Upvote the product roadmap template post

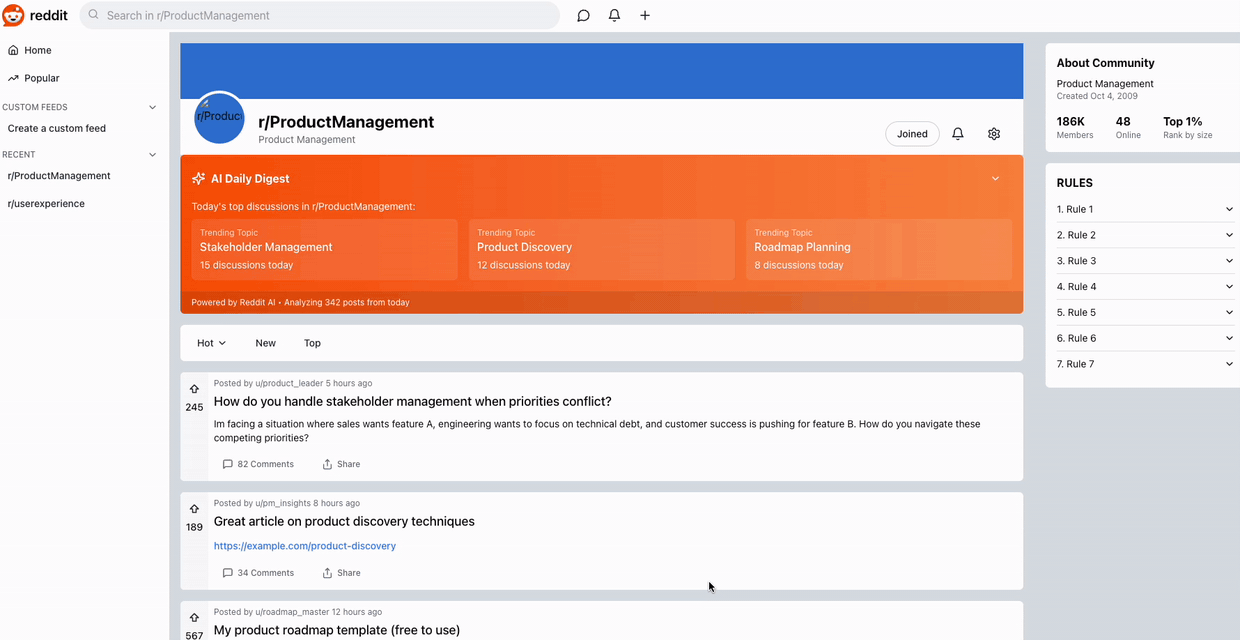coord(194,618)
